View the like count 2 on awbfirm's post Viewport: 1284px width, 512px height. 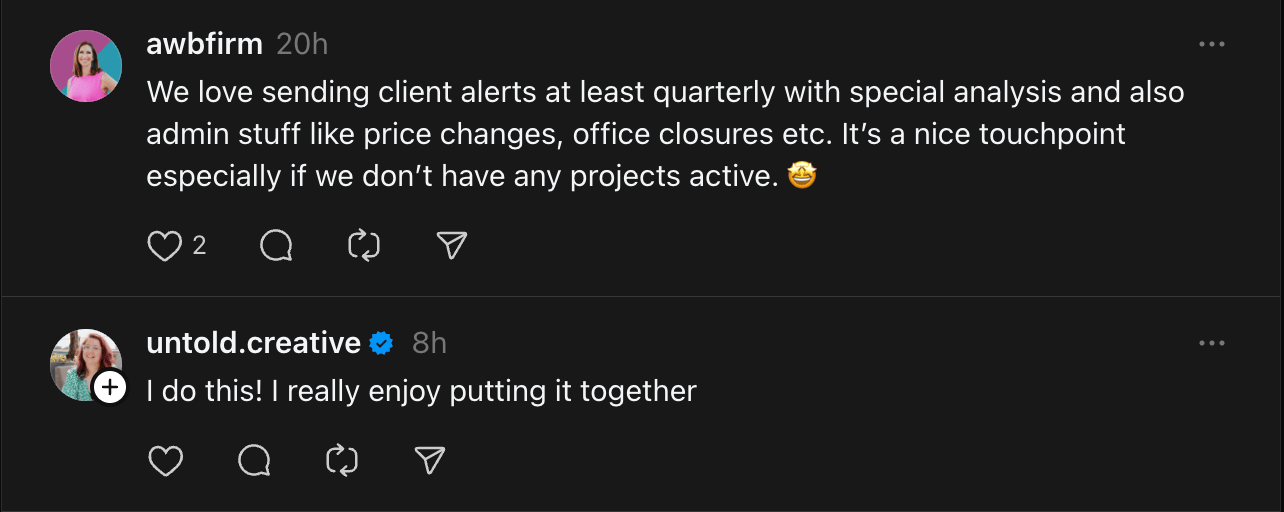pyautogui.click(x=199, y=245)
